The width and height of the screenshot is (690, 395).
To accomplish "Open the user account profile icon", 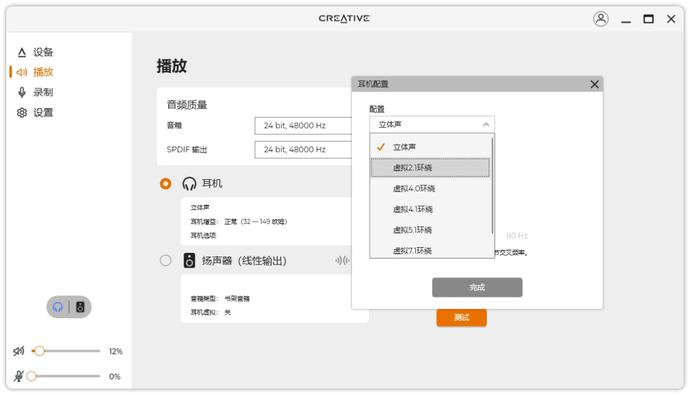I will click(x=600, y=19).
